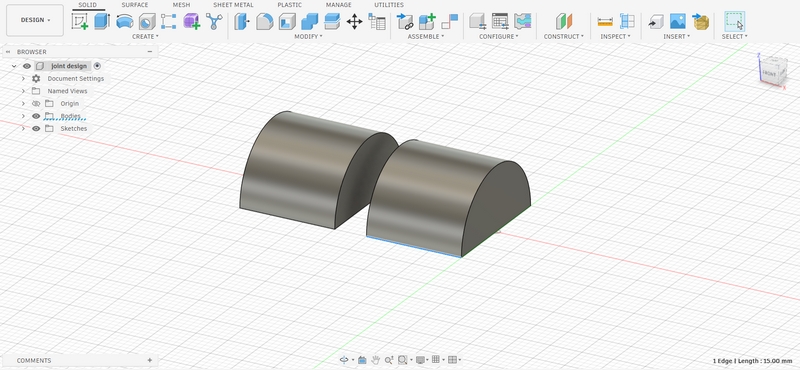Image resolution: width=800 pixels, height=370 pixels.
Task: Click the ViewCube front face
Action: tap(769, 73)
